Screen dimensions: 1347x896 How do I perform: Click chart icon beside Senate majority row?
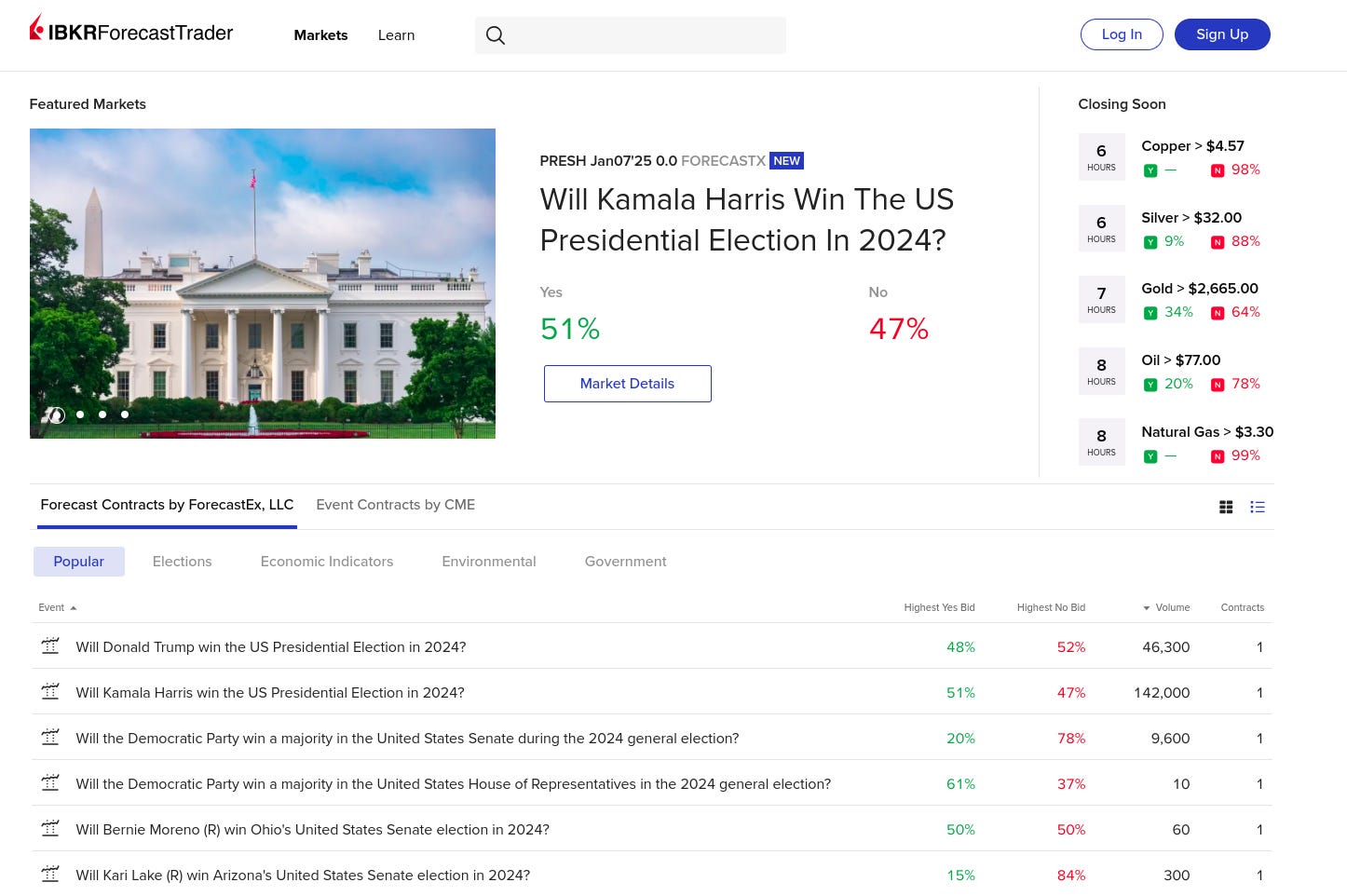coord(50,737)
